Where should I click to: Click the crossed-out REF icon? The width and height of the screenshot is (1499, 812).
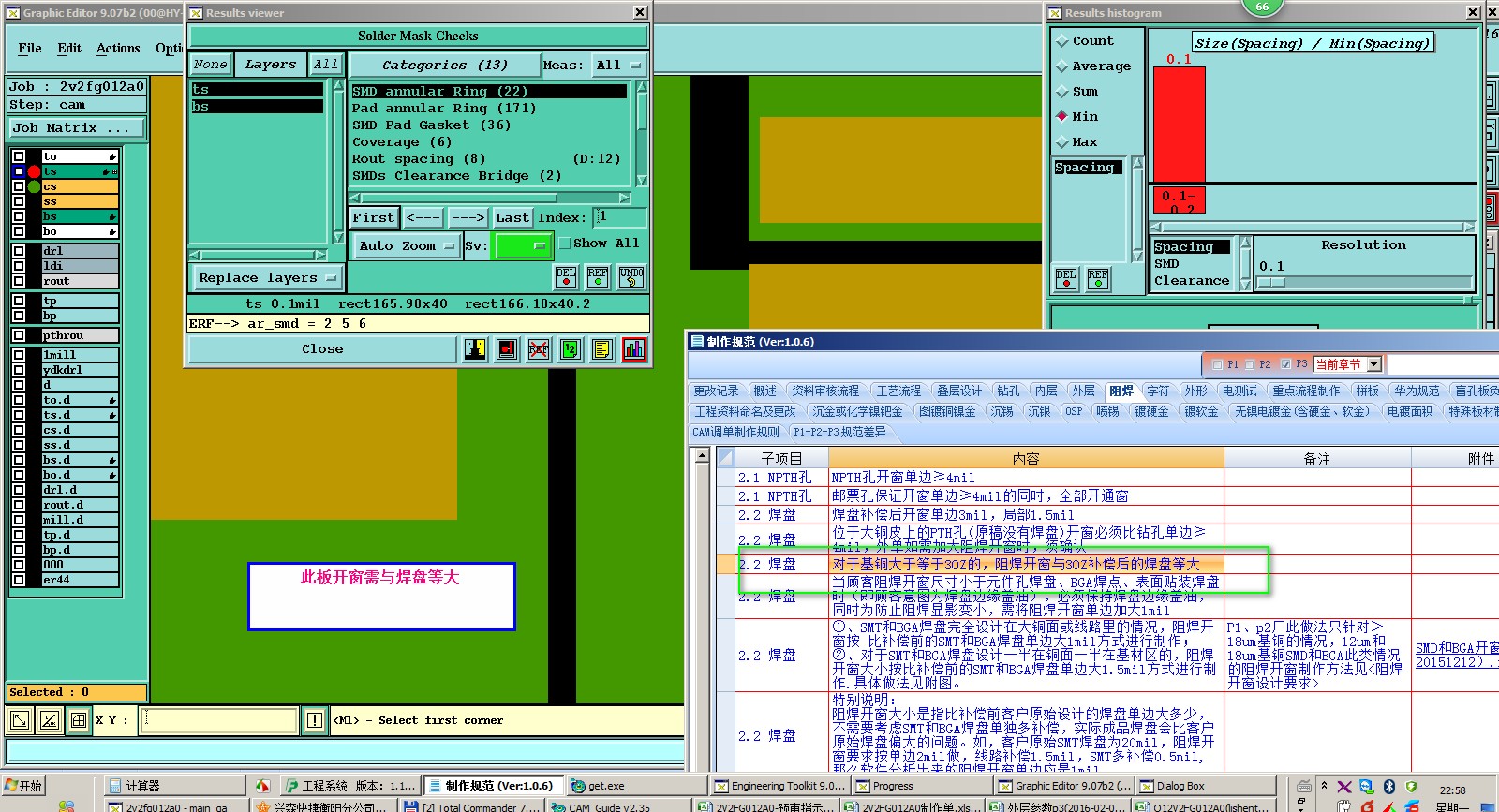point(539,349)
